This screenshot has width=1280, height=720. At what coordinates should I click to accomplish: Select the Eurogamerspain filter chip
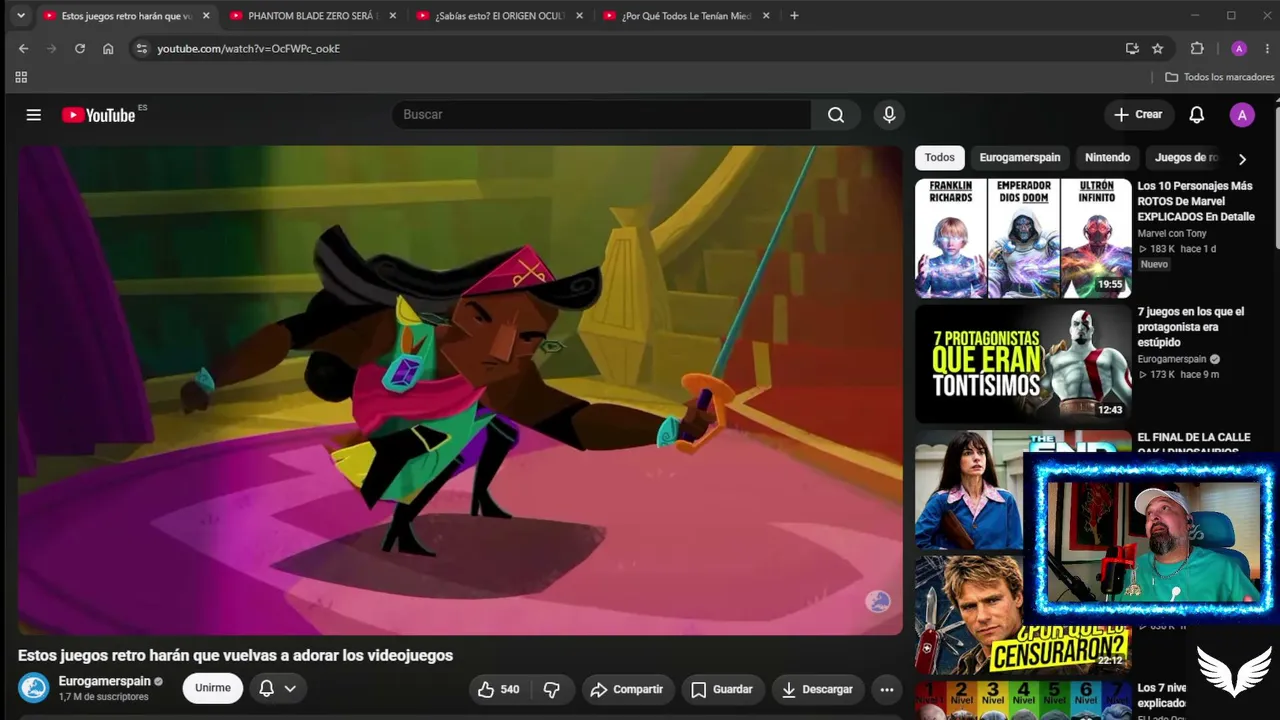[1020, 157]
